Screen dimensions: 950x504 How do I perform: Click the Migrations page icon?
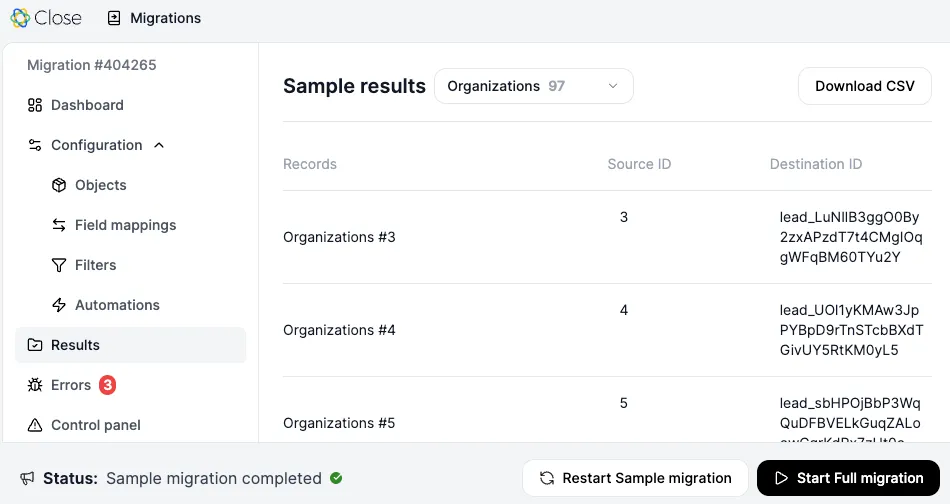coord(114,18)
